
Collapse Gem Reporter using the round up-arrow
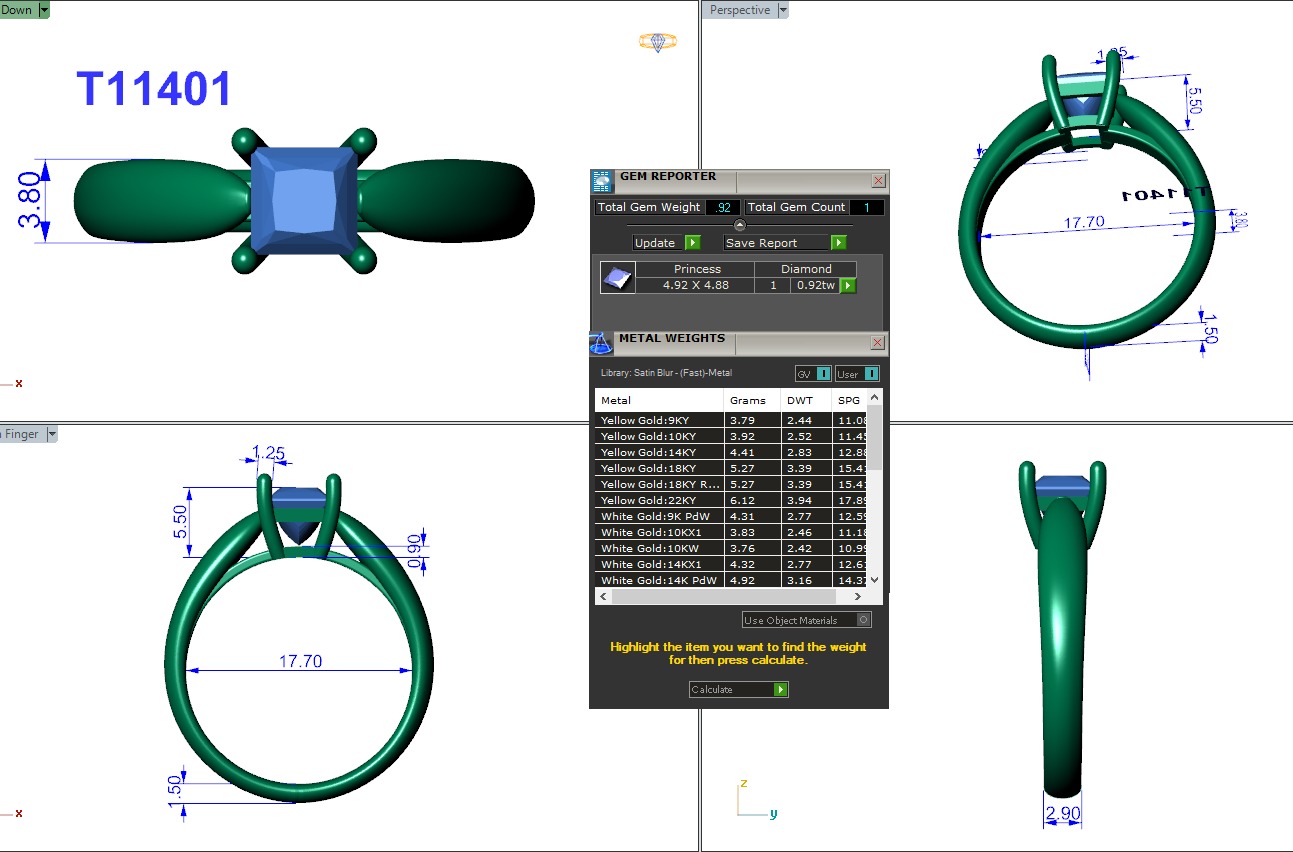click(740, 225)
